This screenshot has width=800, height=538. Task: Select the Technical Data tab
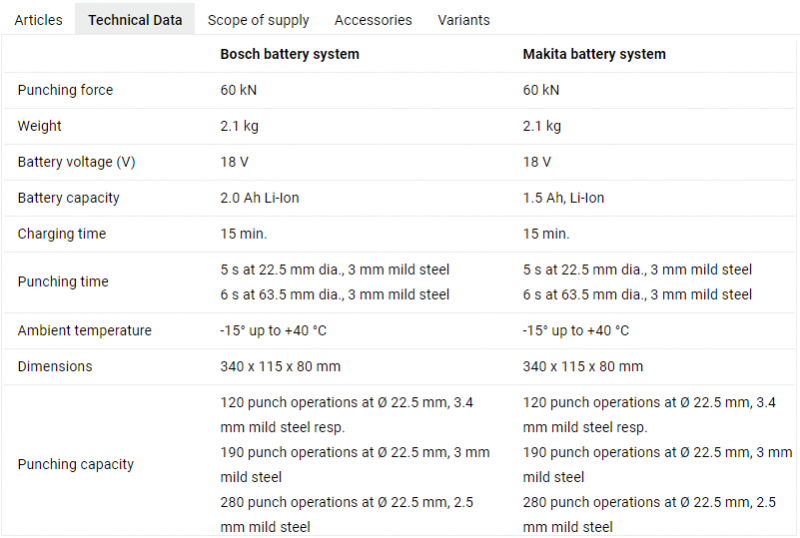pos(135,20)
